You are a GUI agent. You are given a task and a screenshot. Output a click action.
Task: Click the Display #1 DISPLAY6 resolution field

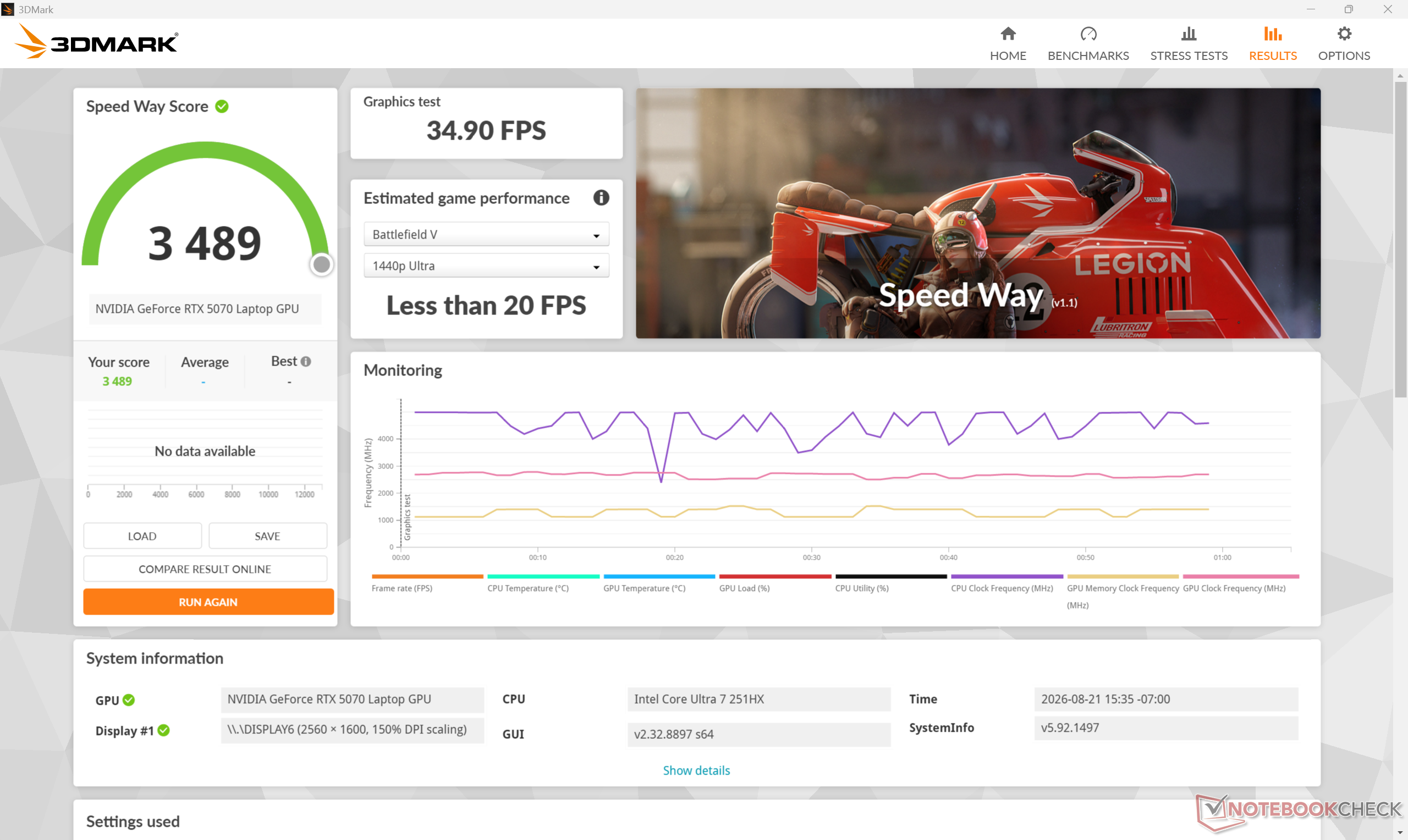(x=352, y=730)
